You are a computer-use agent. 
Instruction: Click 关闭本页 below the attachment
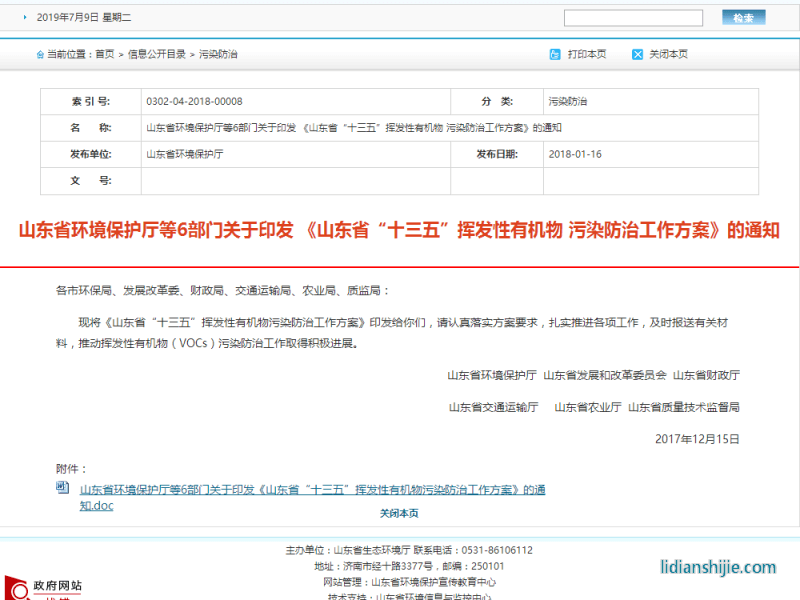point(400,511)
